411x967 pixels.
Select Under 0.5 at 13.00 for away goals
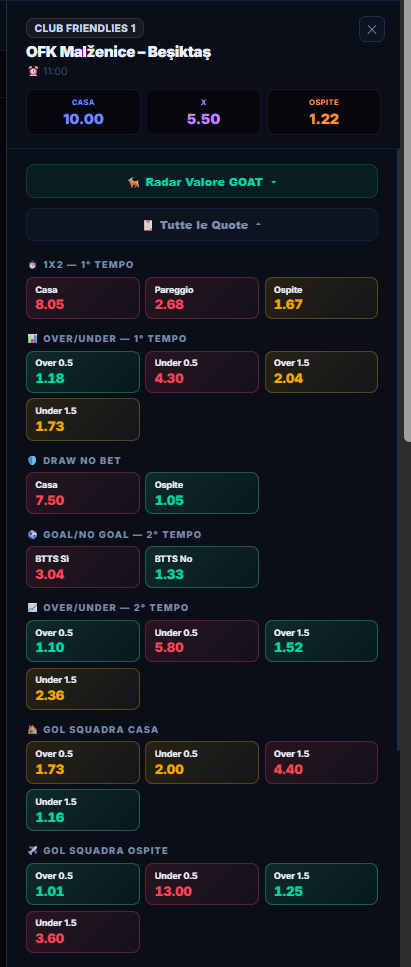click(x=202, y=884)
